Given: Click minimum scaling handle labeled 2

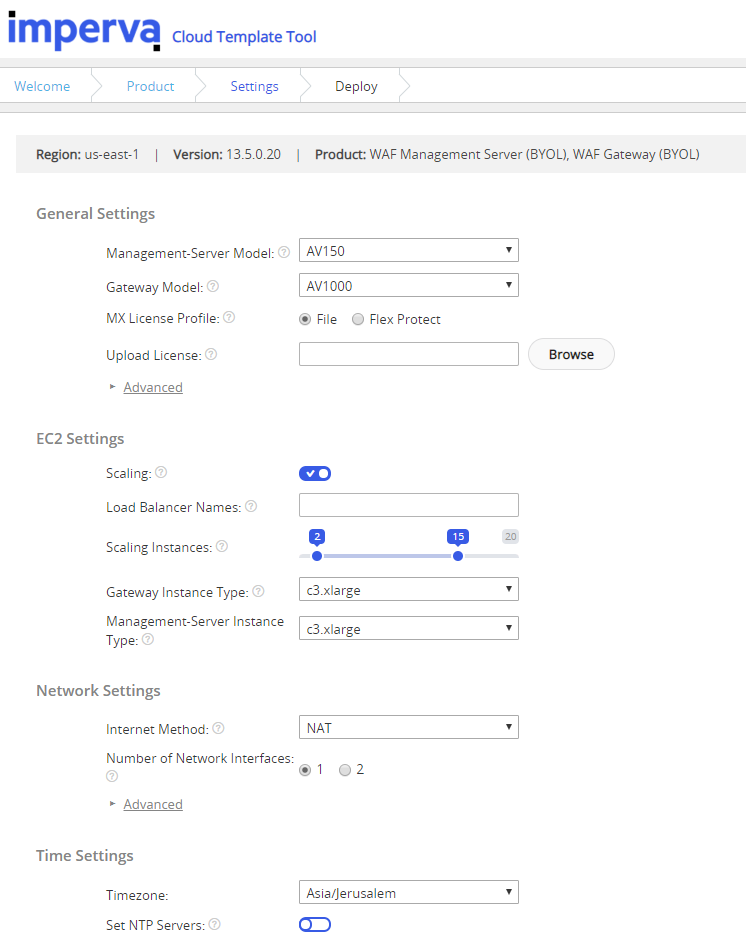Looking at the screenshot, I should (317, 556).
